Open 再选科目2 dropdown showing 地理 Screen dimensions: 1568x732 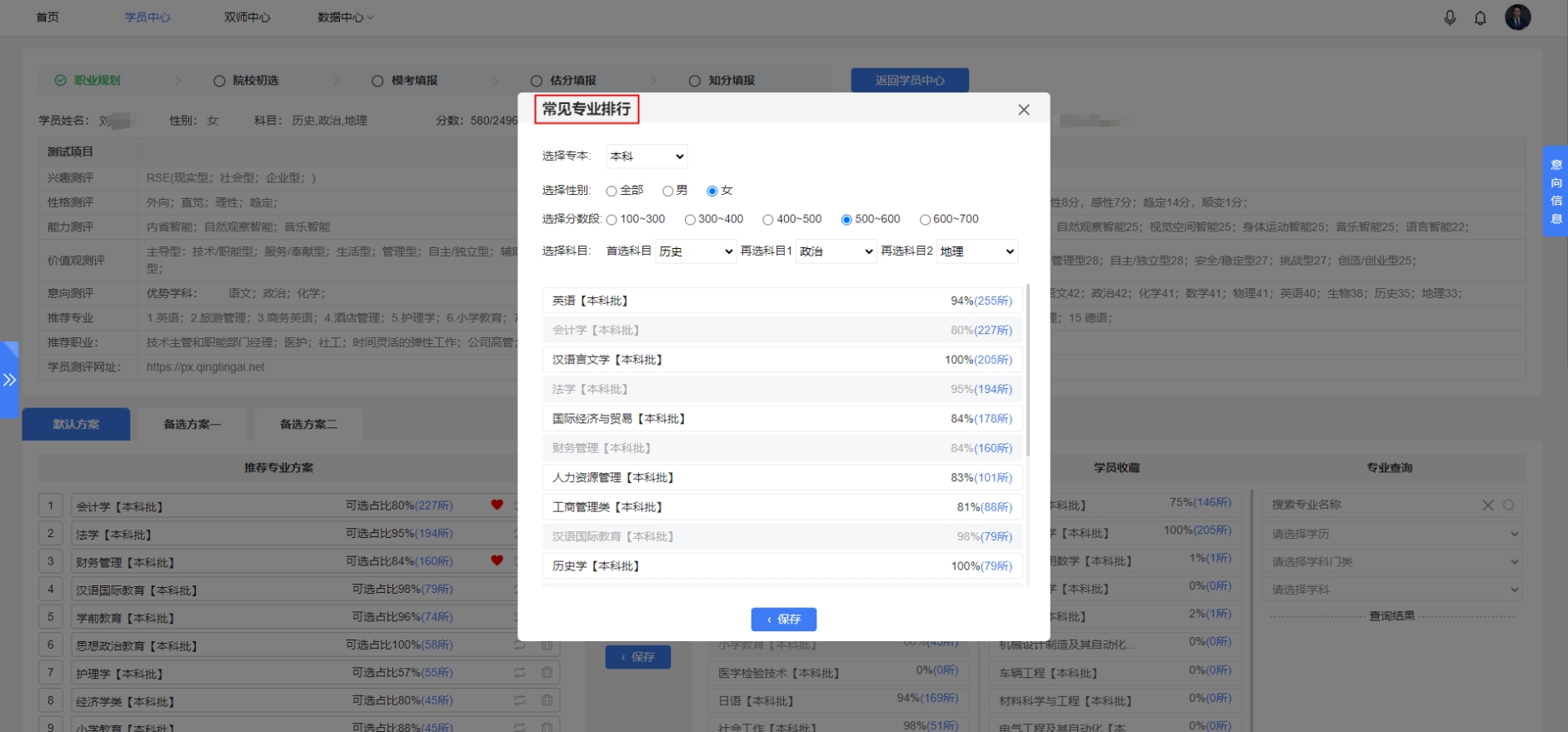977,251
